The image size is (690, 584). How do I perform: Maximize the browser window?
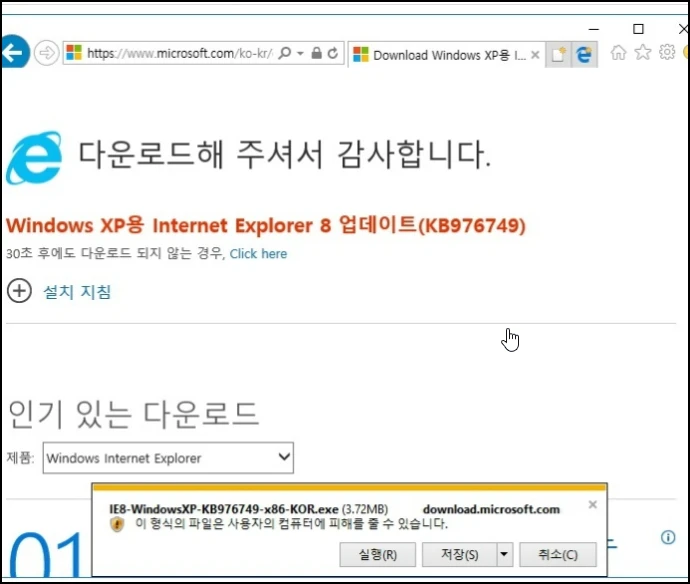[x=638, y=29]
